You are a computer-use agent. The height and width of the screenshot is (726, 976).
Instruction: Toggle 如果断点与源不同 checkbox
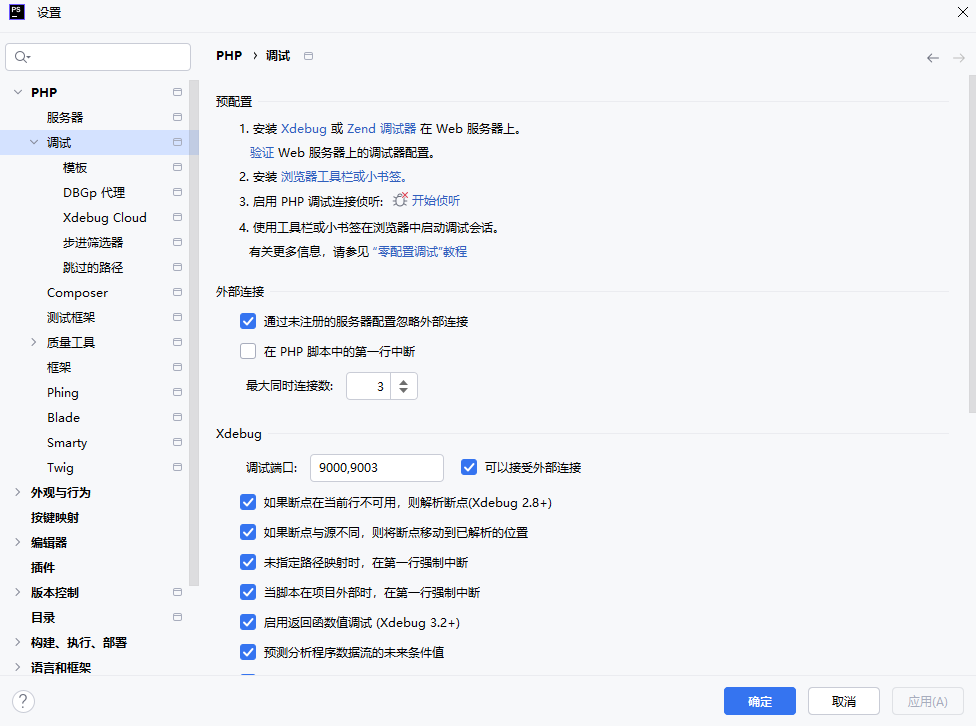tap(248, 532)
